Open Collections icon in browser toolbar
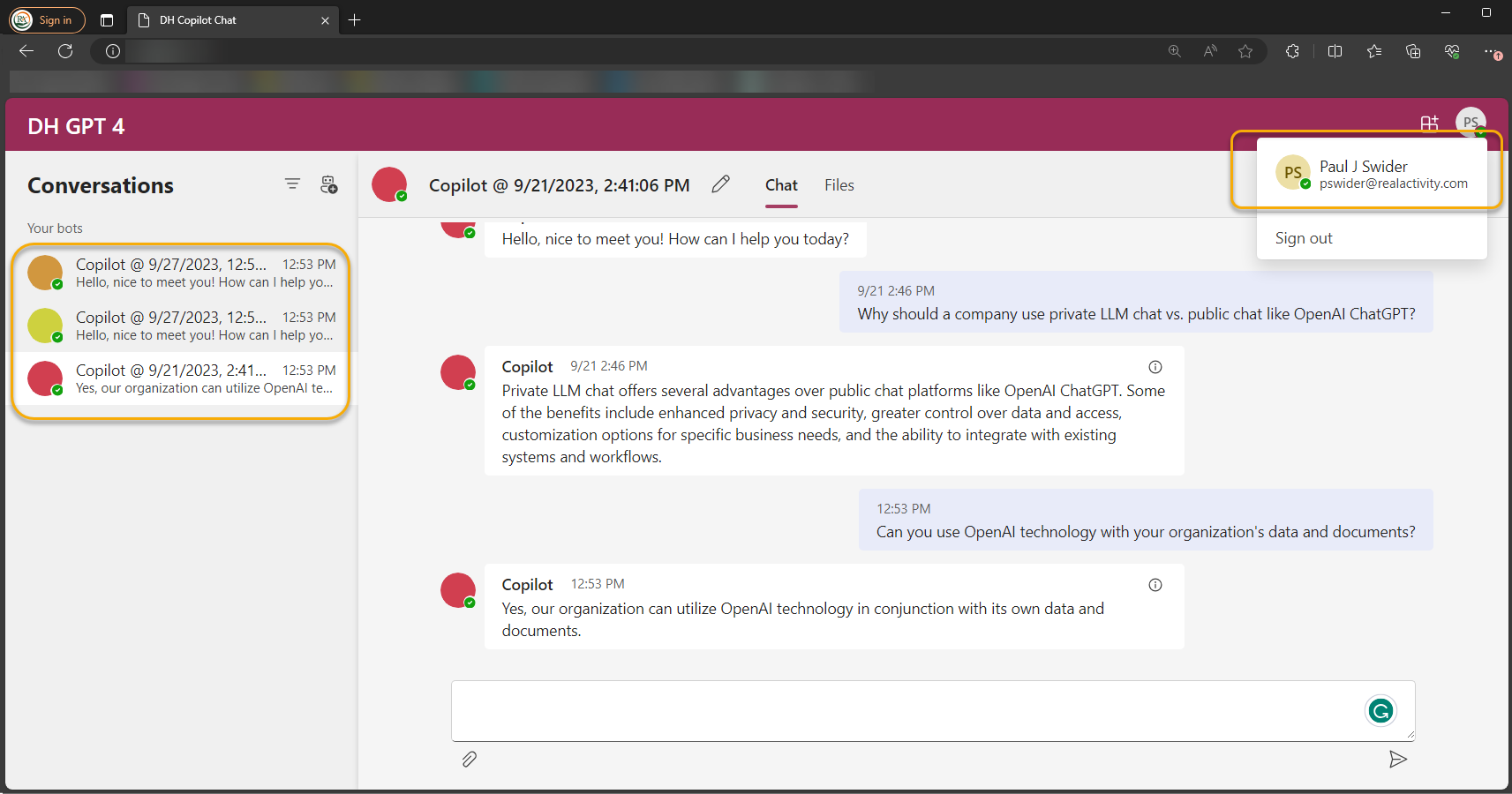 pos(1413,51)
